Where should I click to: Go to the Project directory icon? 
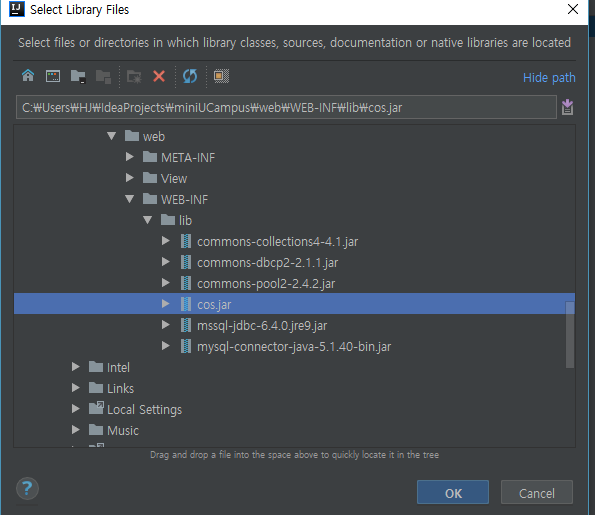[x=78, y=76]
